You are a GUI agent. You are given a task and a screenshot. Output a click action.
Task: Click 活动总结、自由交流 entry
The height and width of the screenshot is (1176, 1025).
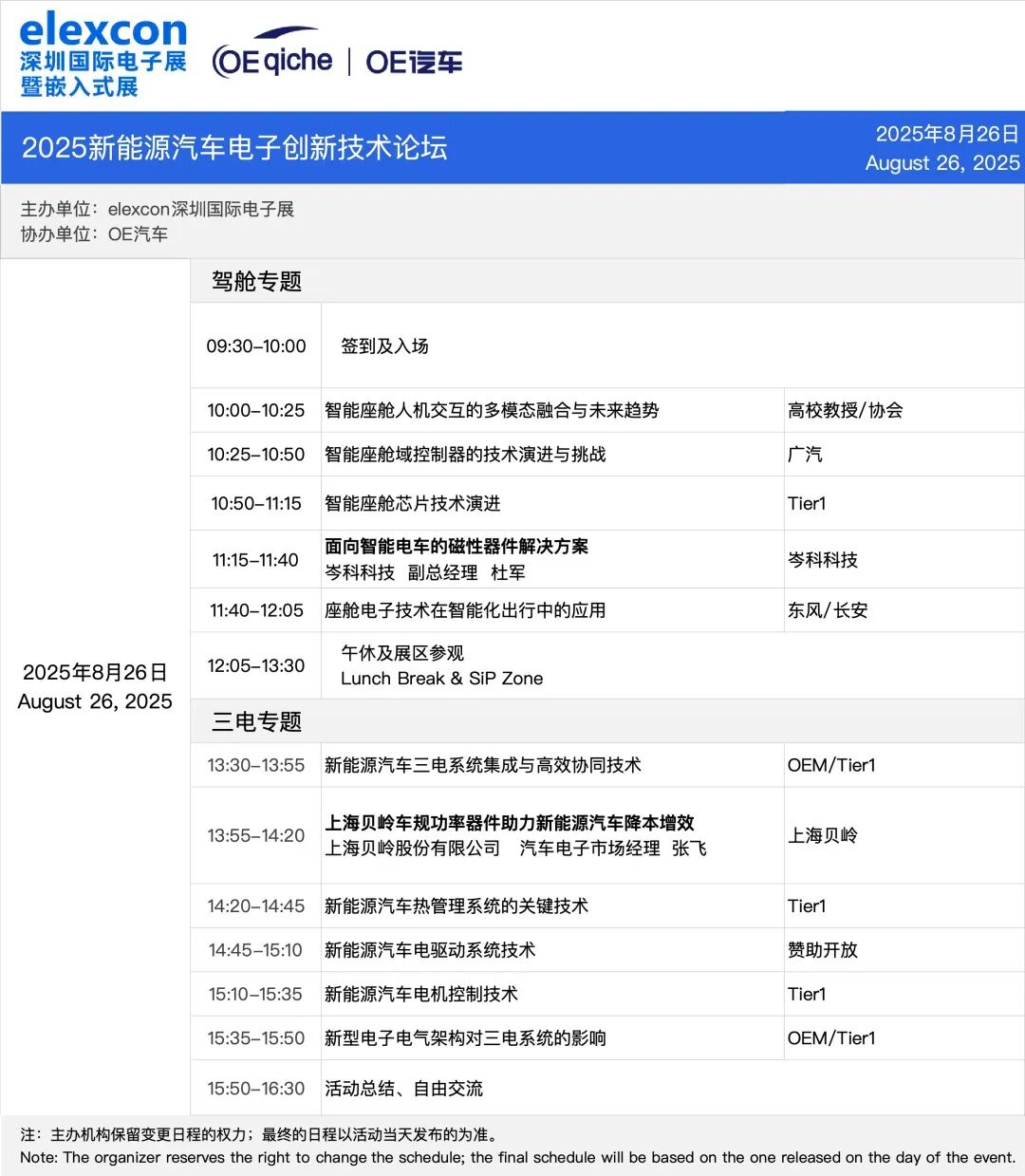click(x=403, y=1089)
